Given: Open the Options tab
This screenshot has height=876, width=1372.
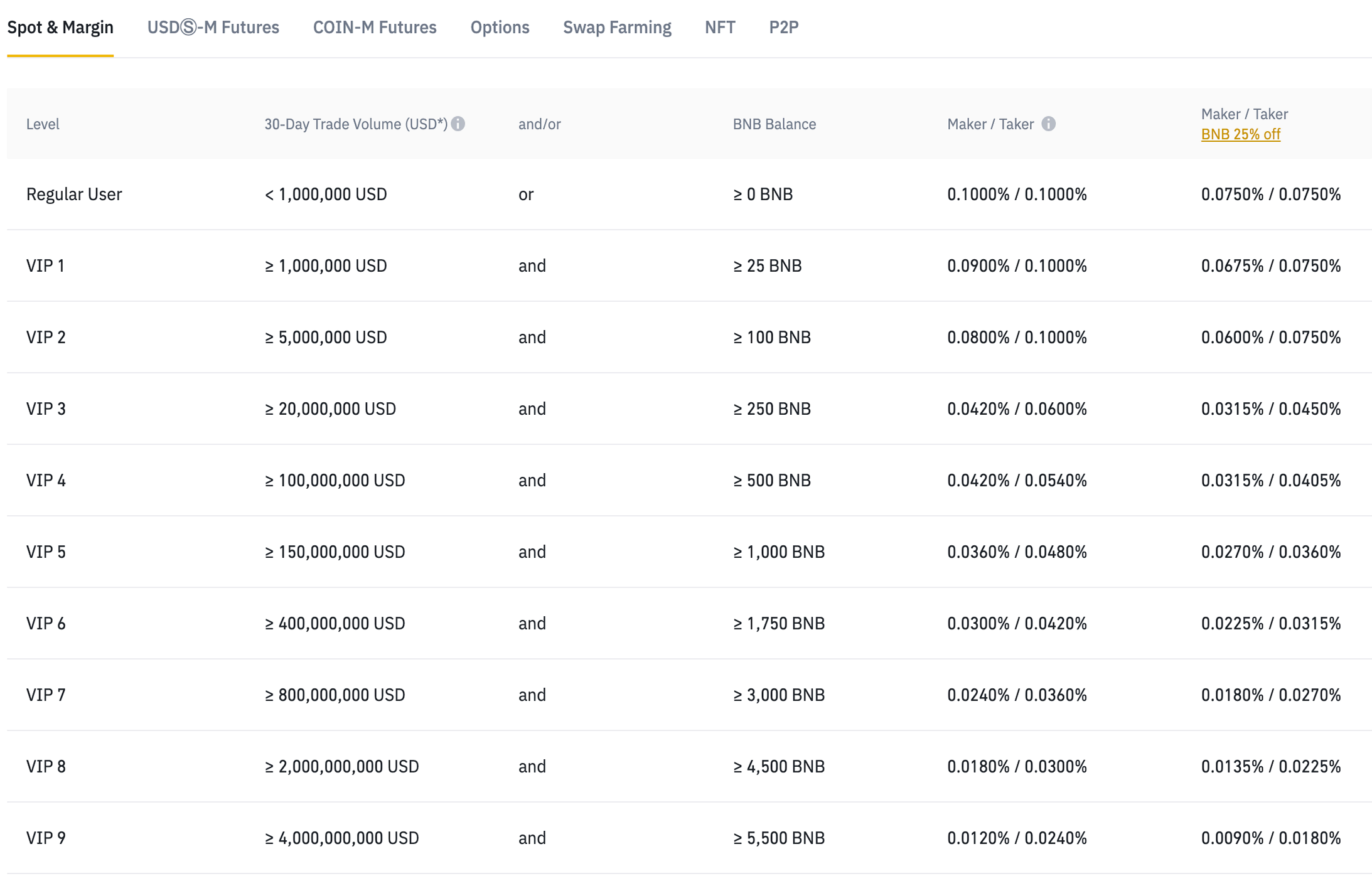Looking at the screenshot, I should [x=500, y=28].
